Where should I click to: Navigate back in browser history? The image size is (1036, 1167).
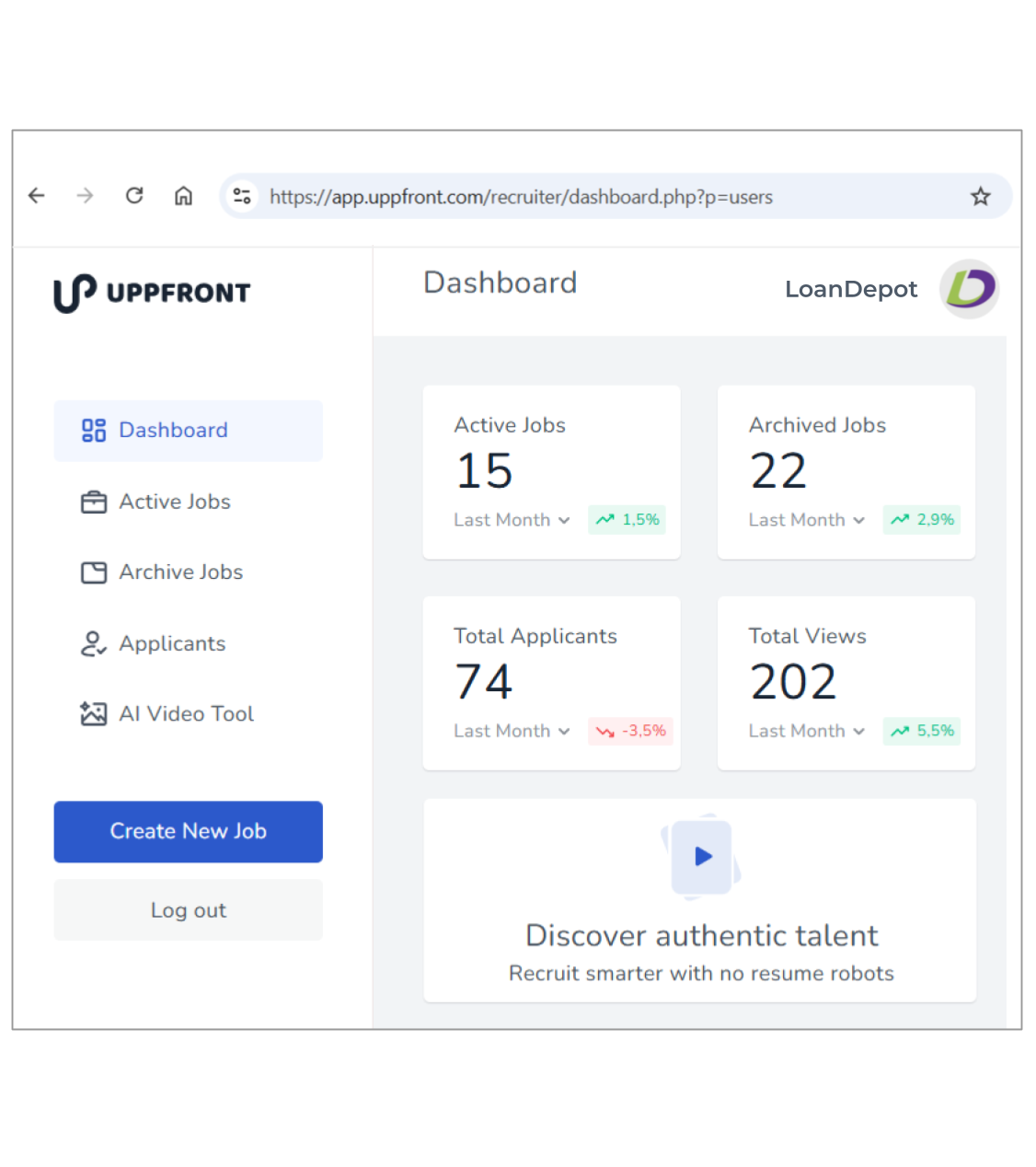(x=37, y=196)
